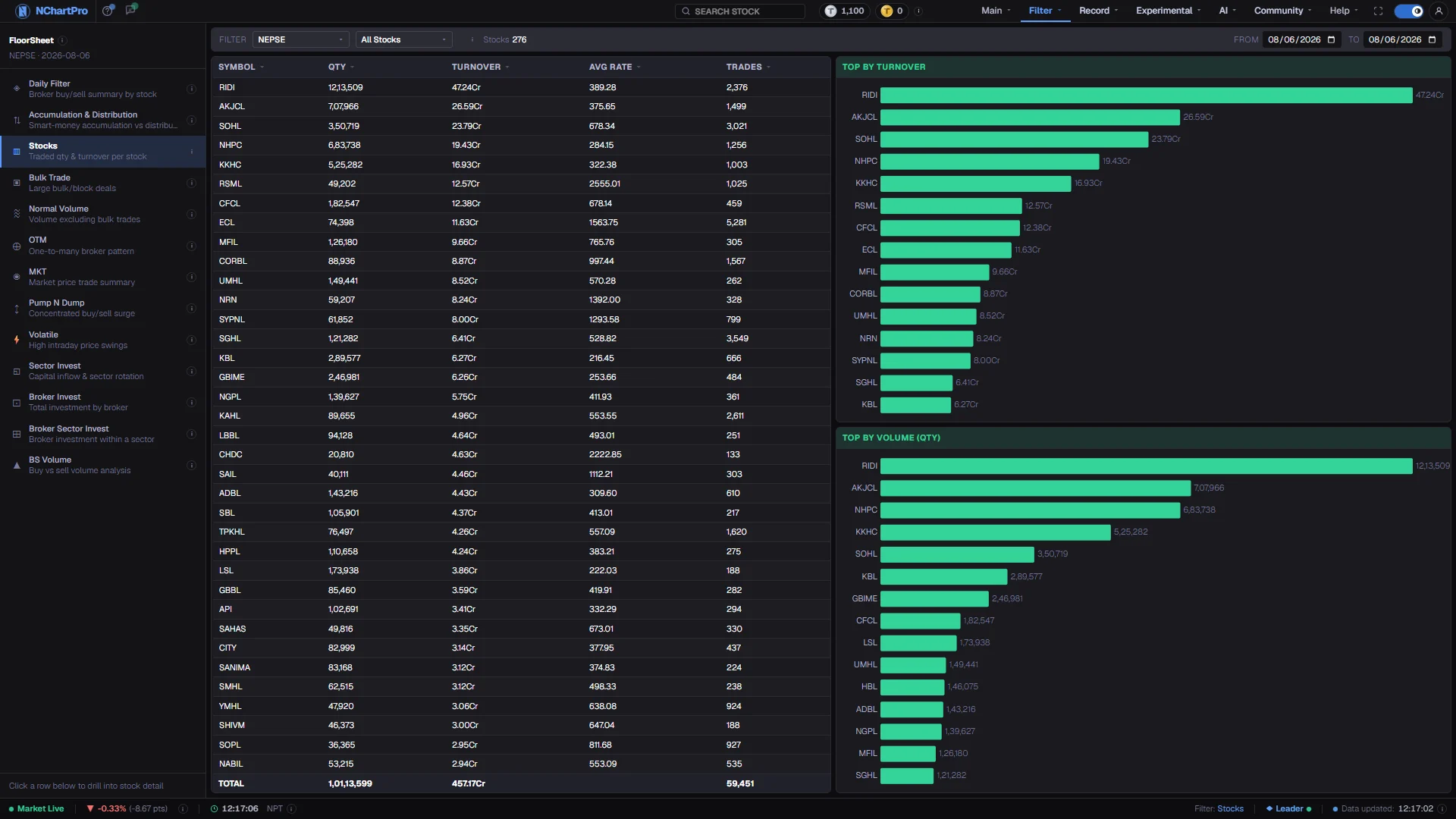Focus the Search Stock input field
1456x819 pixels.
(x=740, y=11)
